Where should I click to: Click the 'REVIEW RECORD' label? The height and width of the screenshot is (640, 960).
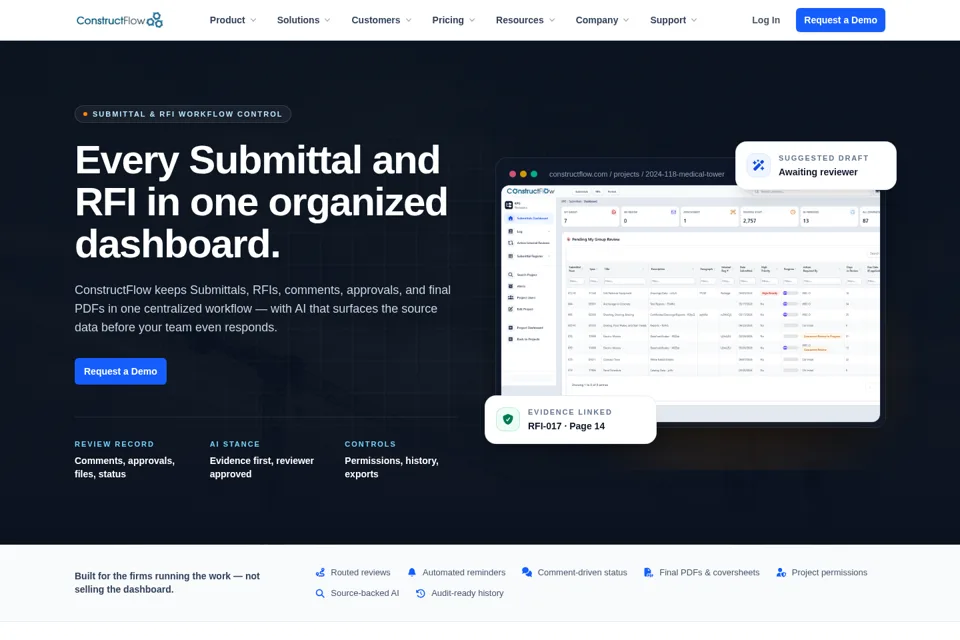[114, 444]
